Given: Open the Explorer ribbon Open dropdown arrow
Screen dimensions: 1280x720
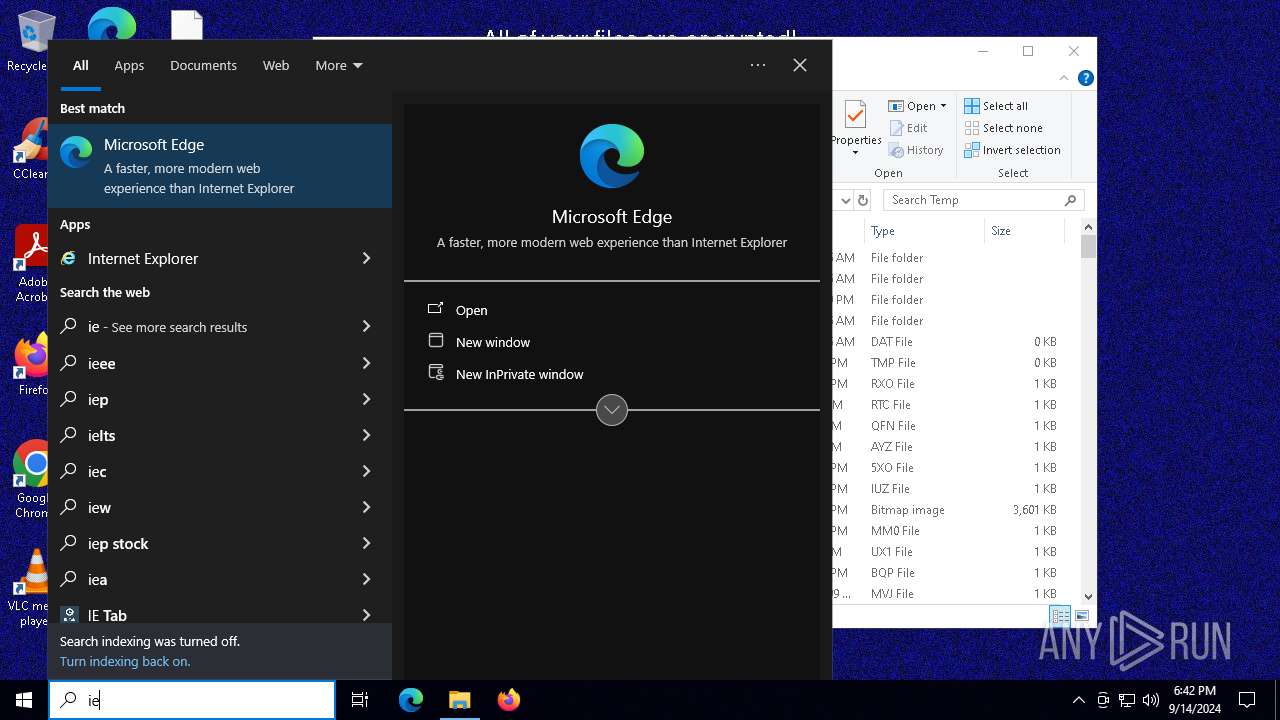Looking at the screenshot, I should [943, 106].
